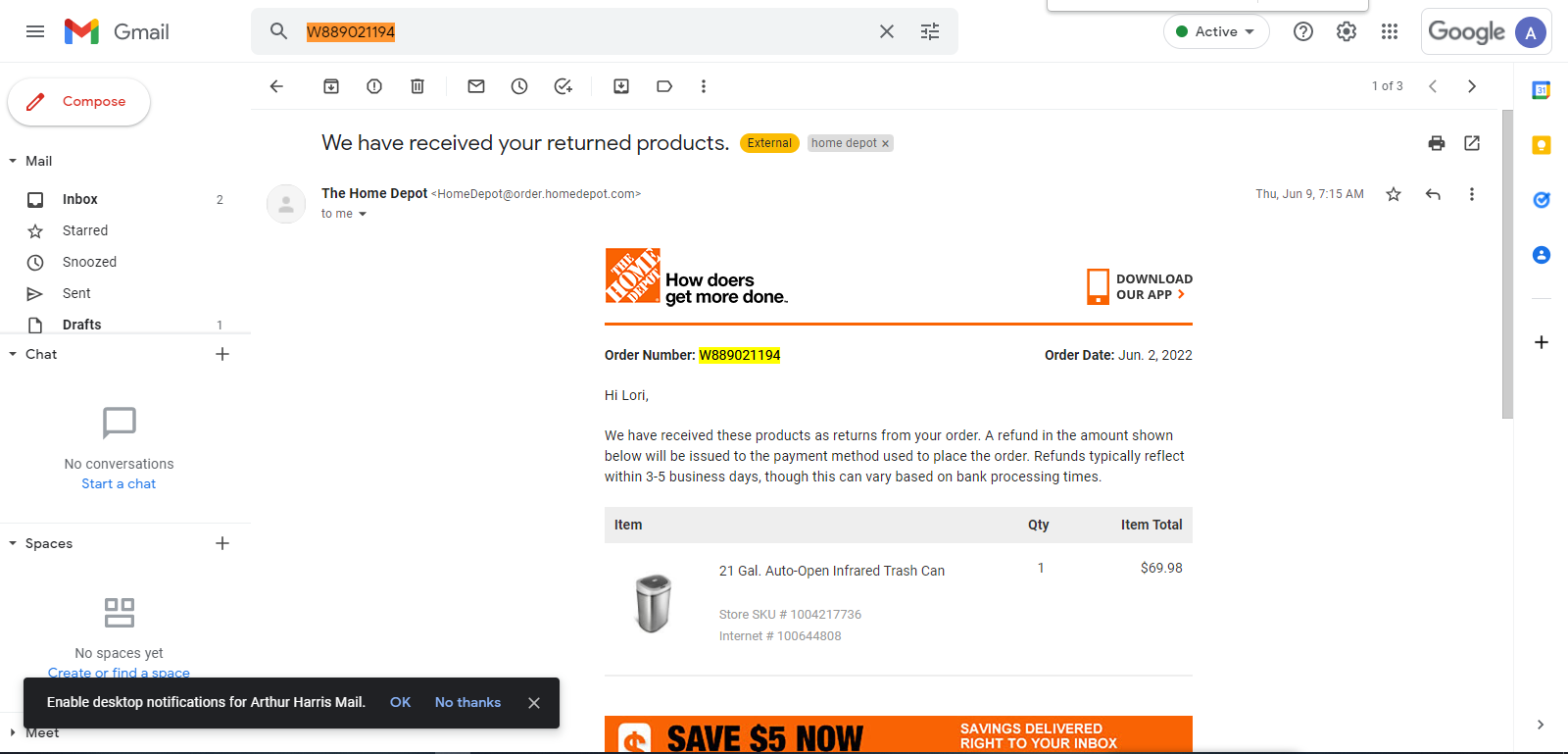Viewport: 1568px width, 754px height.
Task: Click the search field with W889021194
Action: (x=588, y=31)
